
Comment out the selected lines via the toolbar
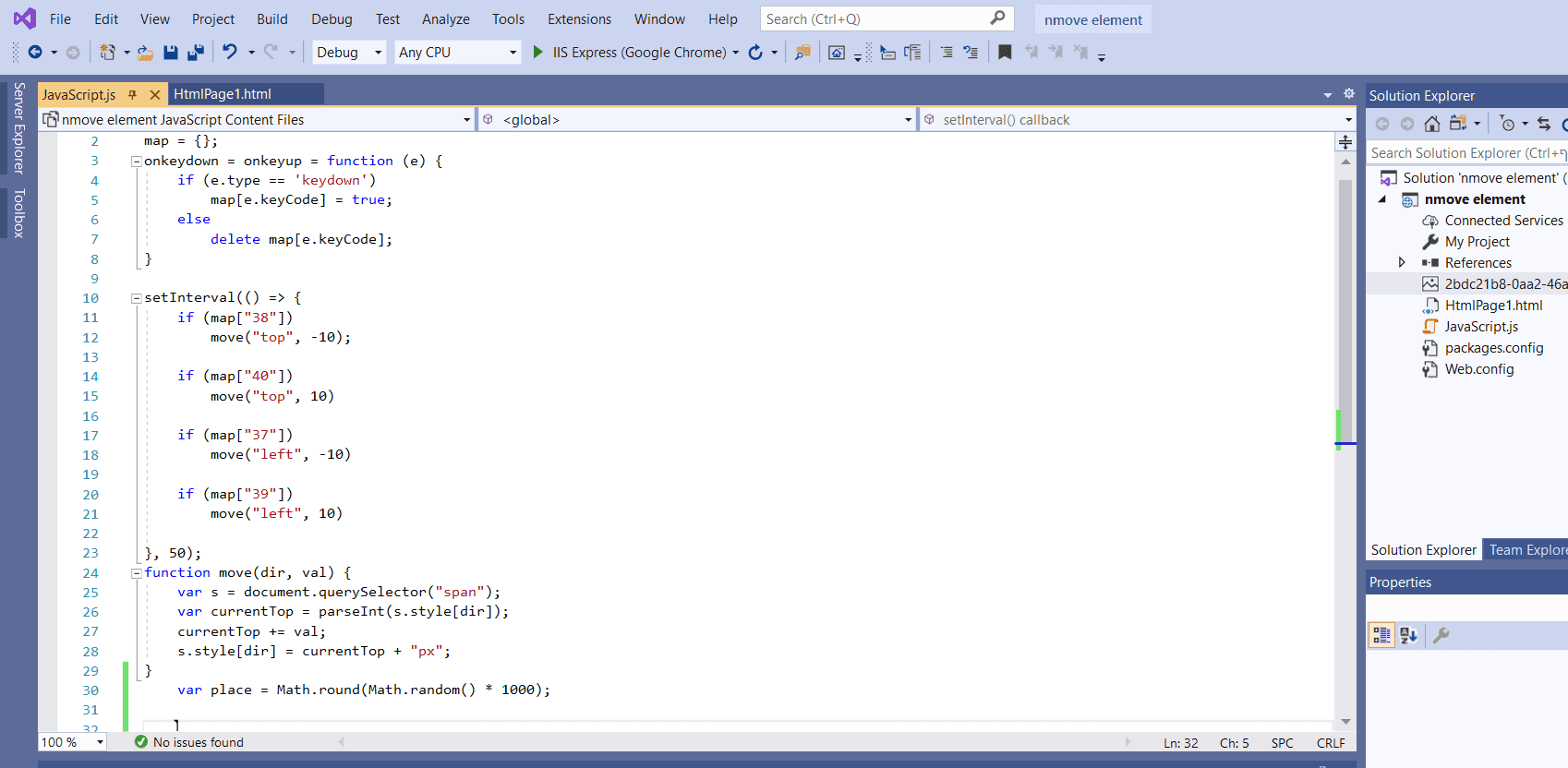coord(947,53)
